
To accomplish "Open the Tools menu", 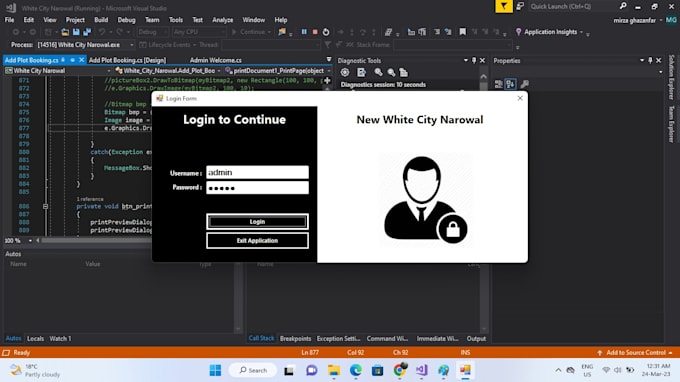I will coord(176,20).
